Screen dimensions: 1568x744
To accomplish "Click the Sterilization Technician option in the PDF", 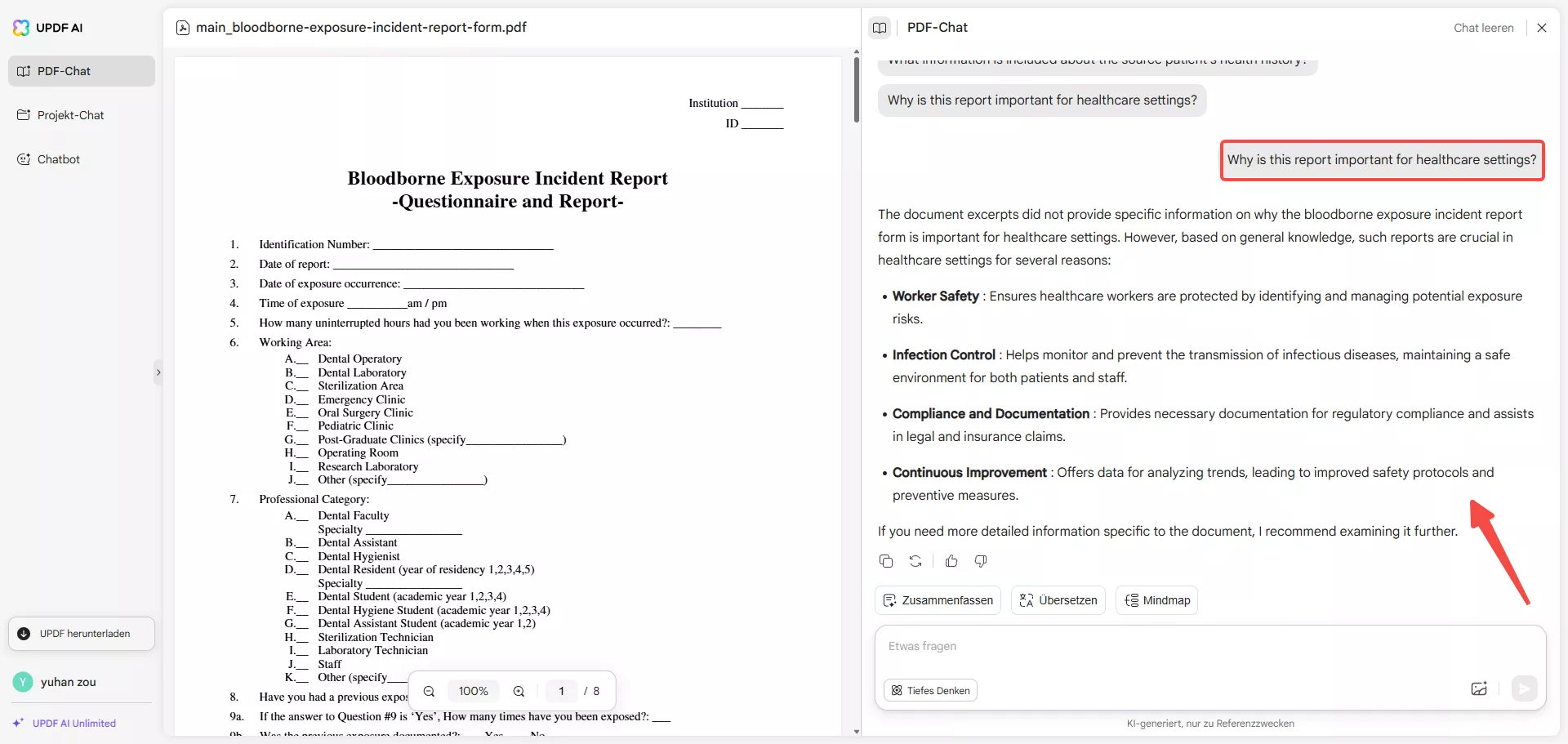I will point(376,638).
